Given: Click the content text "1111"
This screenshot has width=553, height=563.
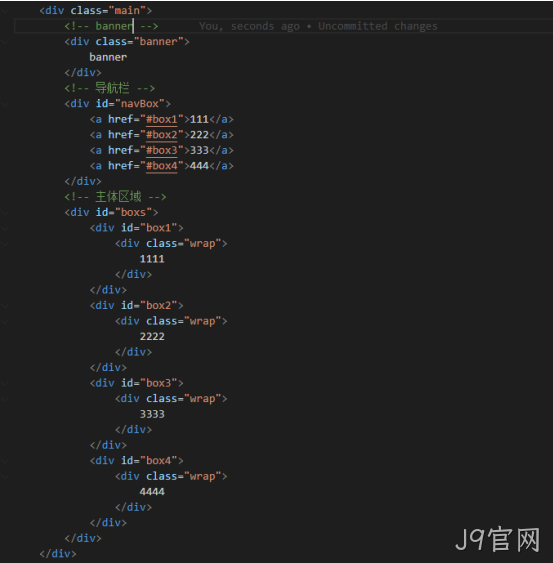Looking at the screenshot, I should coord(152,259).
